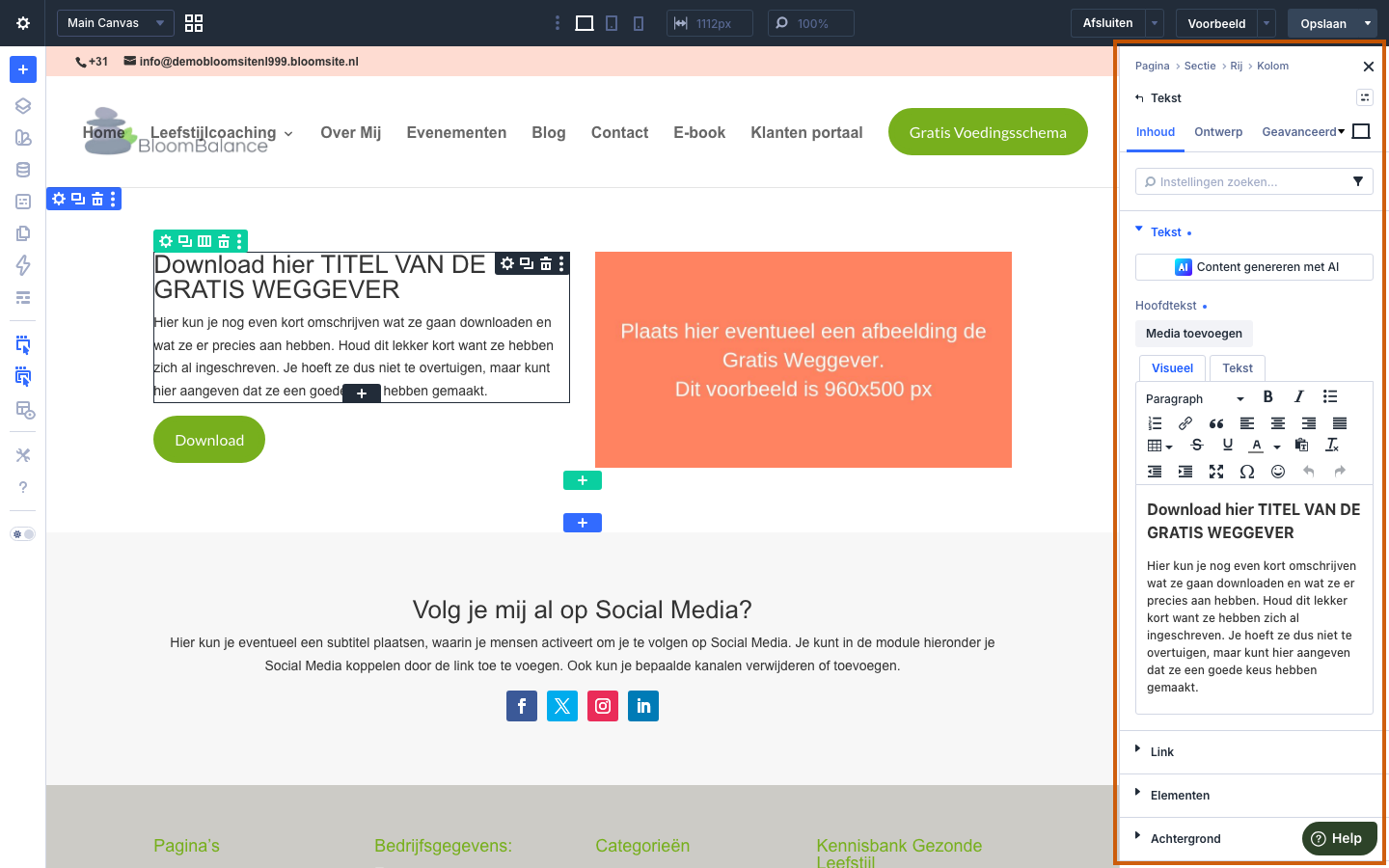Click paste as text icon

pos(1301,445)
